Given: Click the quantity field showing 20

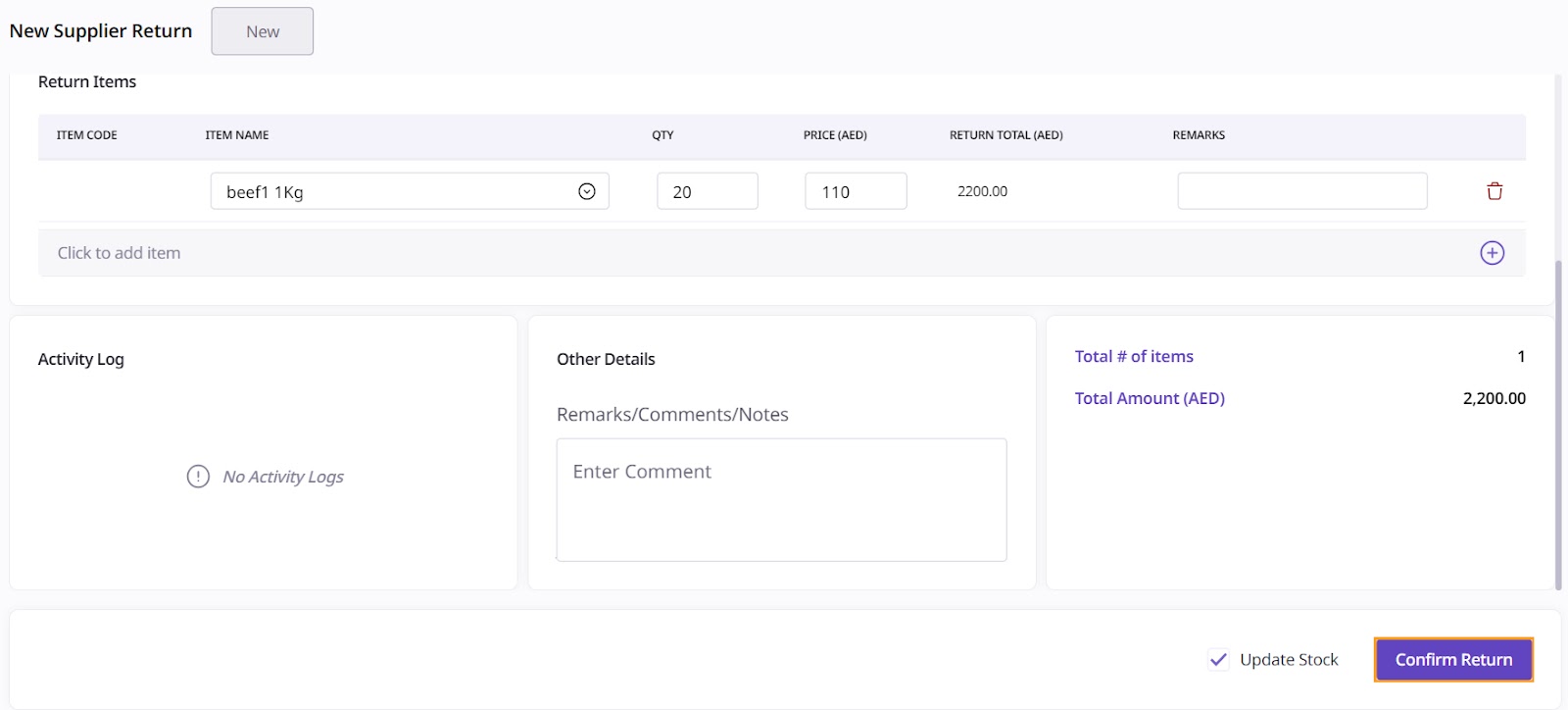Looking at the screenshot, I should pyautogui.click(x=707, y=191).
